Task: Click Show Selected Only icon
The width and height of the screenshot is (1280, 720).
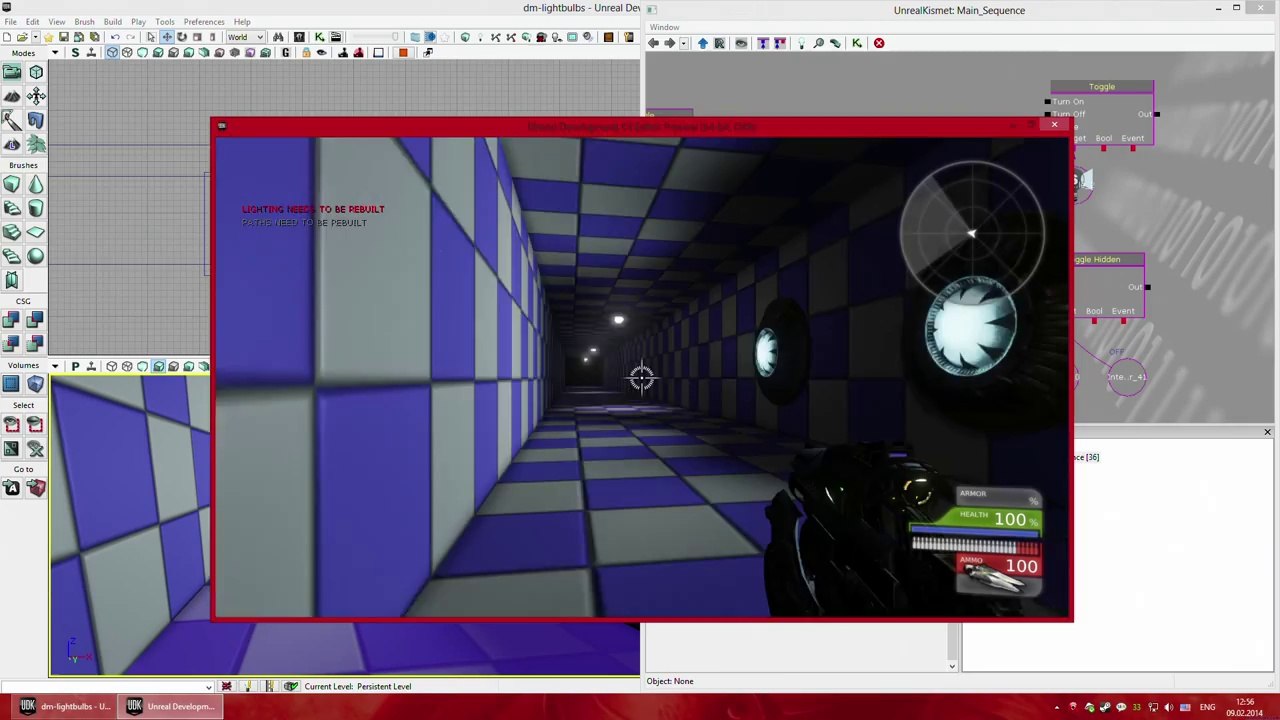Action: 12,425
